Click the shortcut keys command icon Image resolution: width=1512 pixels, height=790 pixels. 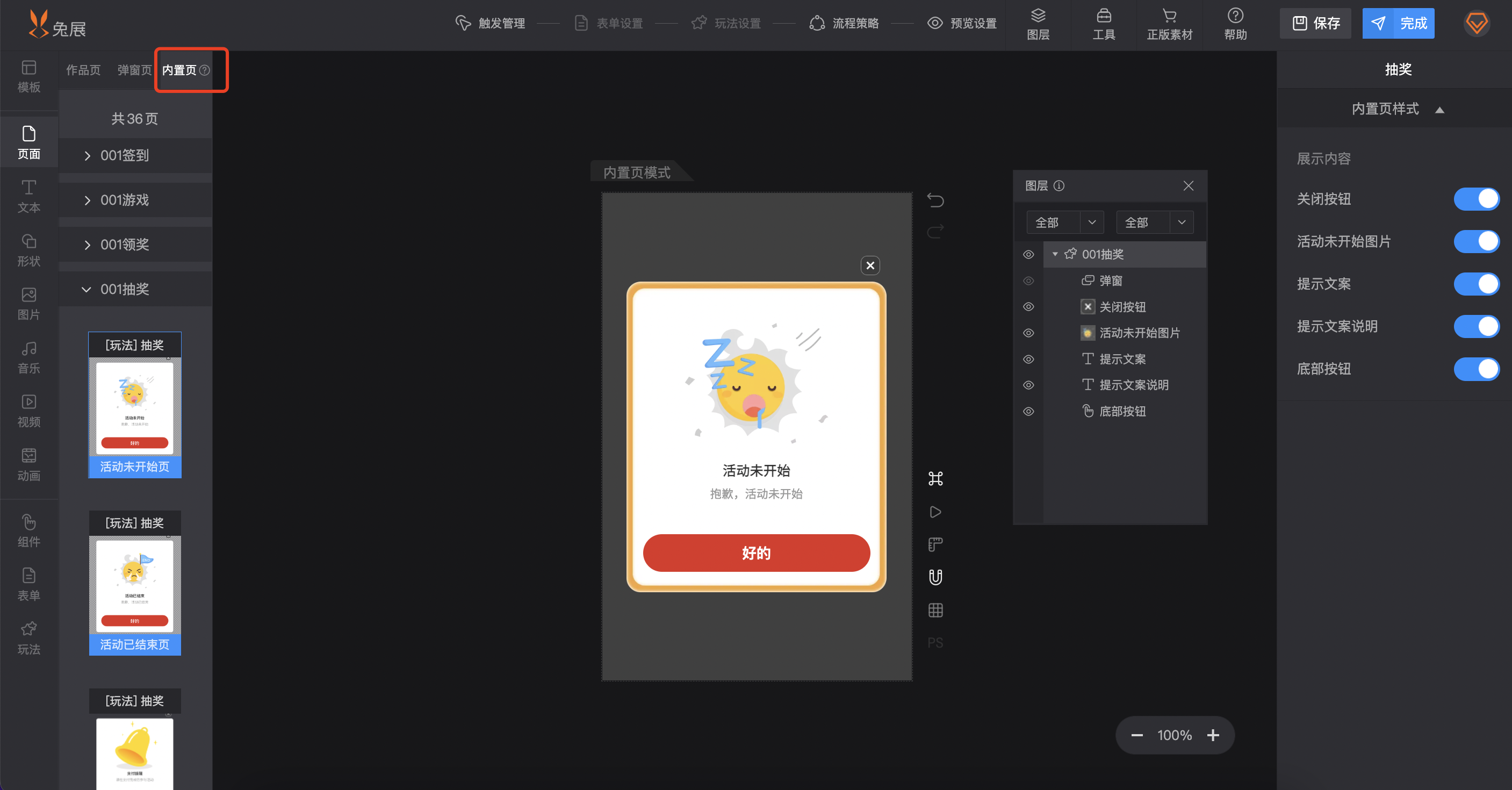[935, 479]
